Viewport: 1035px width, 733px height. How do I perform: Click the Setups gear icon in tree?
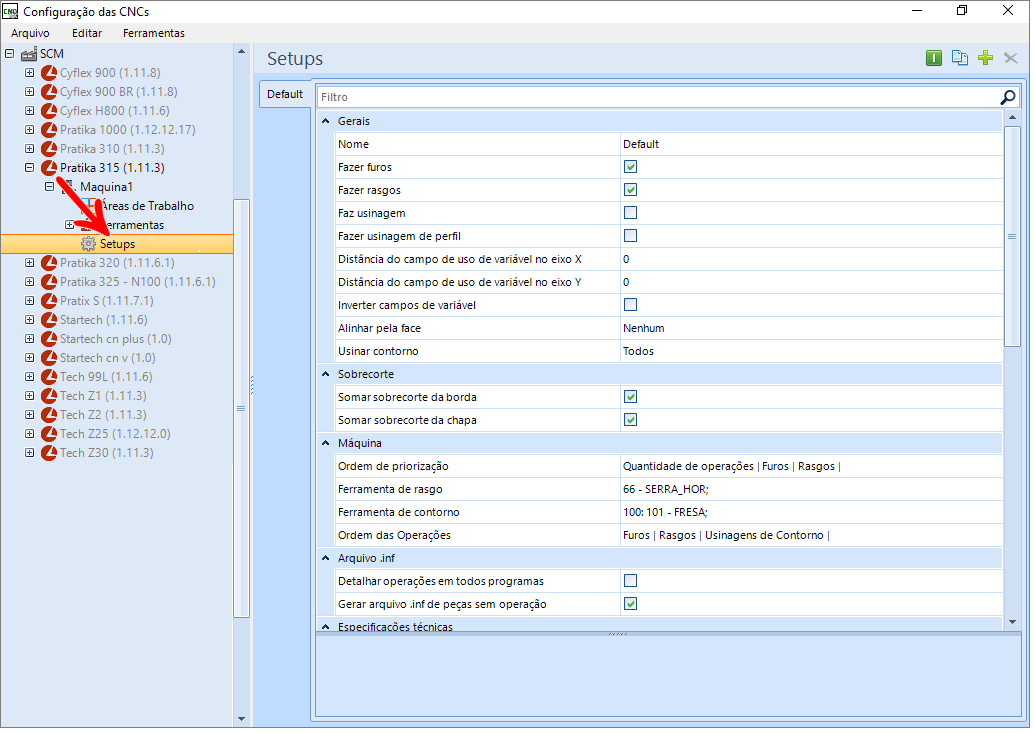pos(88,245)
